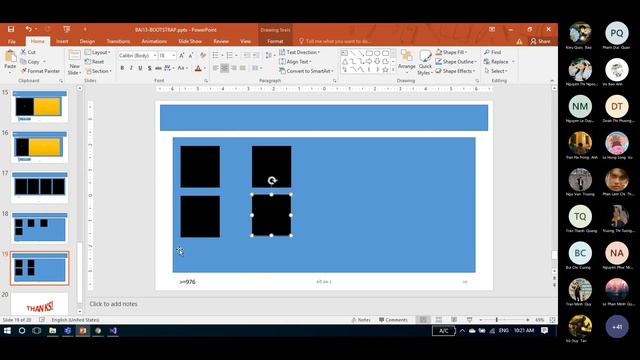Toggle text Shadow formatting

tap(149, 68)
